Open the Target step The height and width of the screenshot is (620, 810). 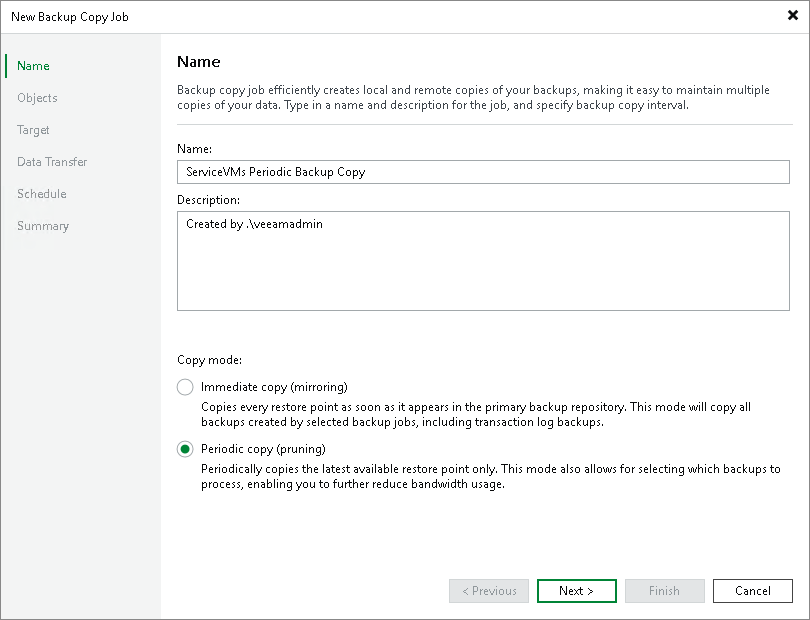coord(33,130)
